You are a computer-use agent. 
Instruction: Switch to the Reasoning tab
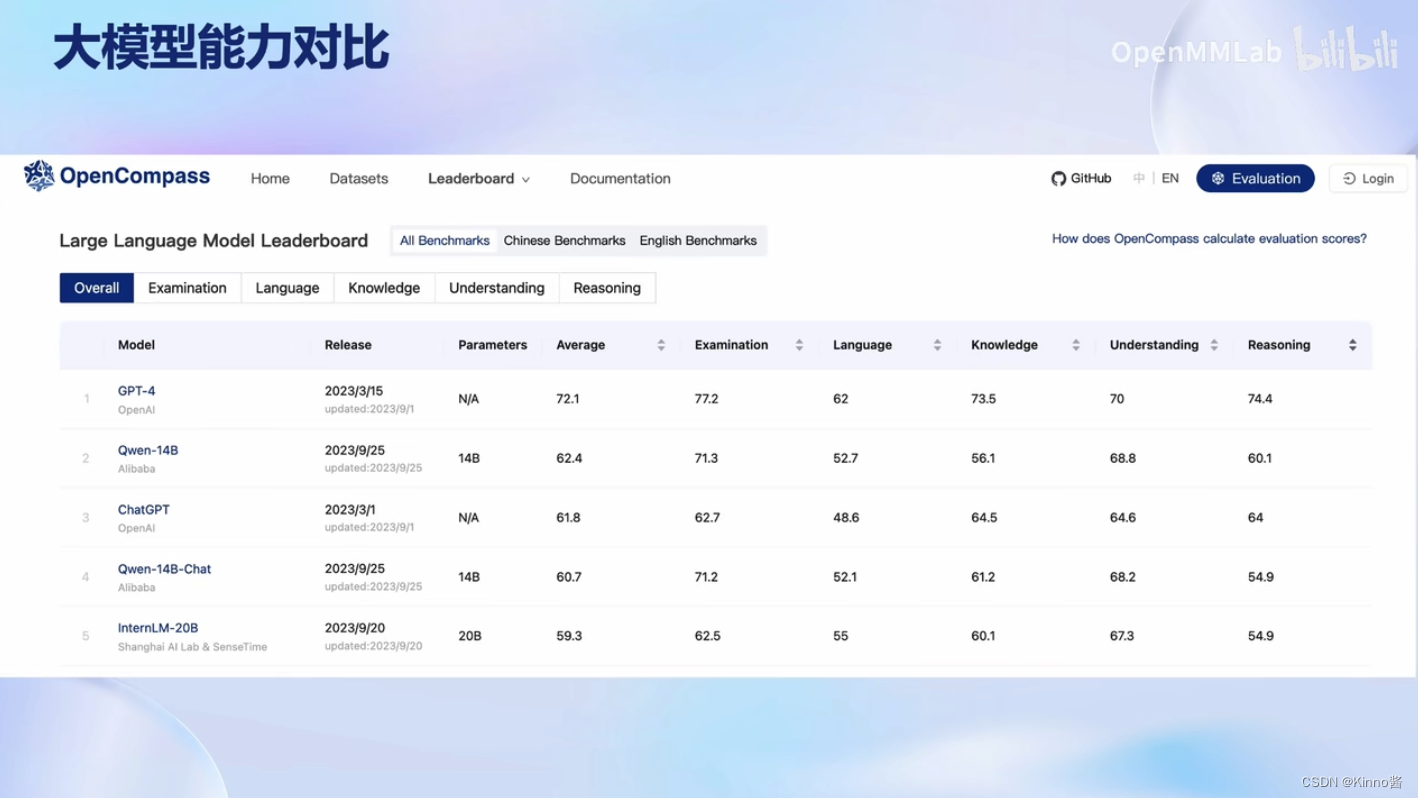pos(607,288)
